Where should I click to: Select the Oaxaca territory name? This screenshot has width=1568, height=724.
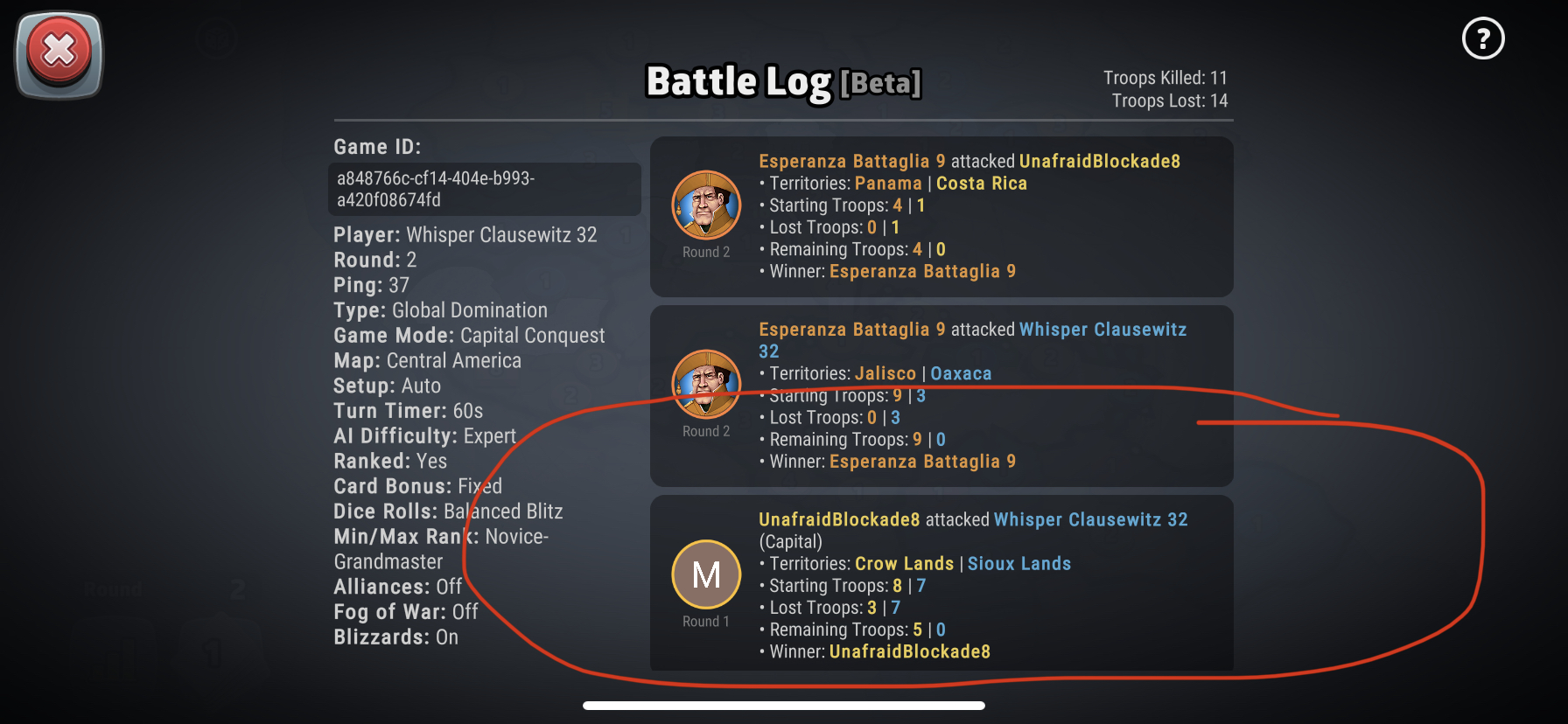pyautogui.click(x=961, y=373)
